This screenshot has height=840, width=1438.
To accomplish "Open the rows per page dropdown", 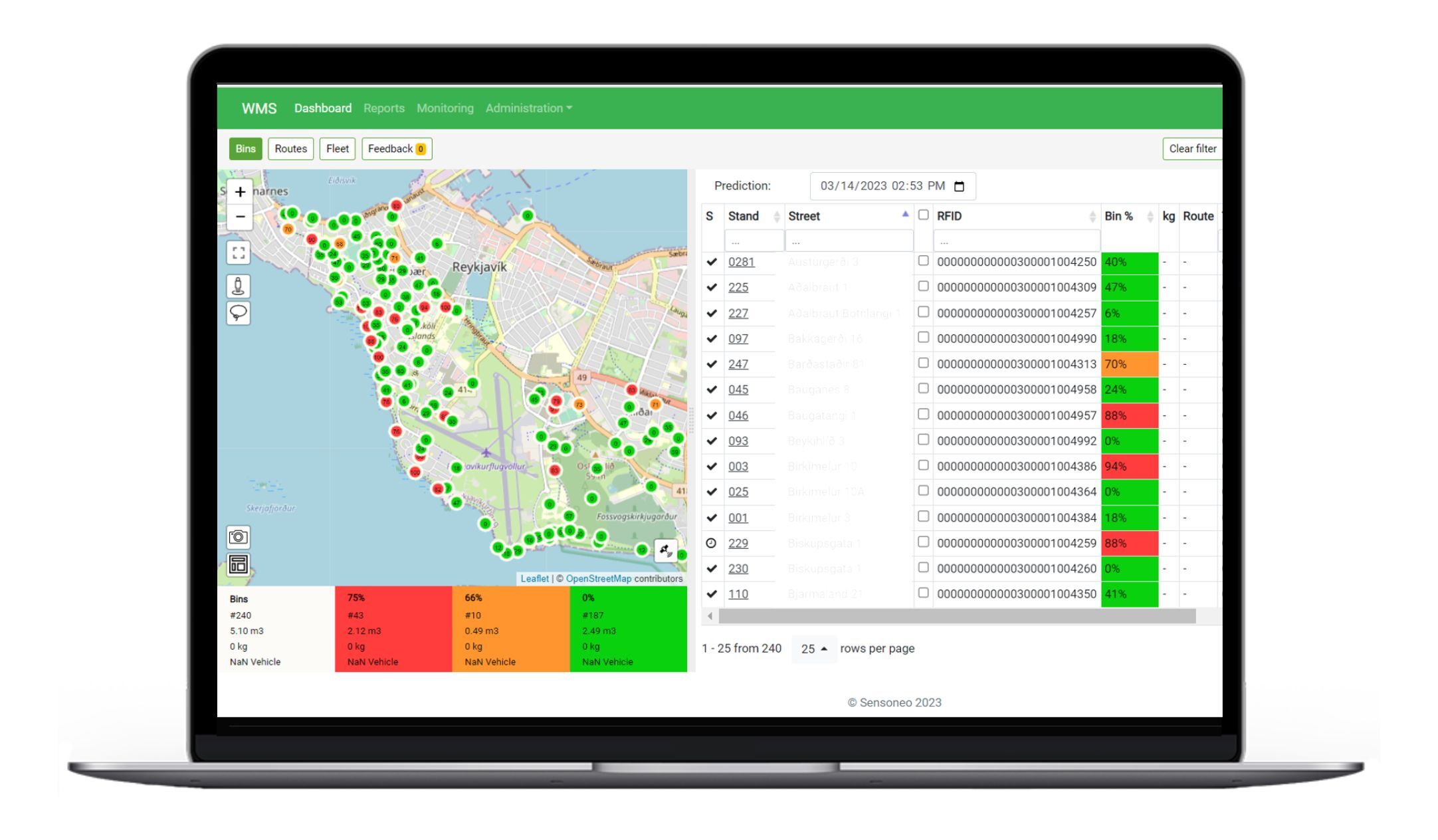I will click(814, 649).
